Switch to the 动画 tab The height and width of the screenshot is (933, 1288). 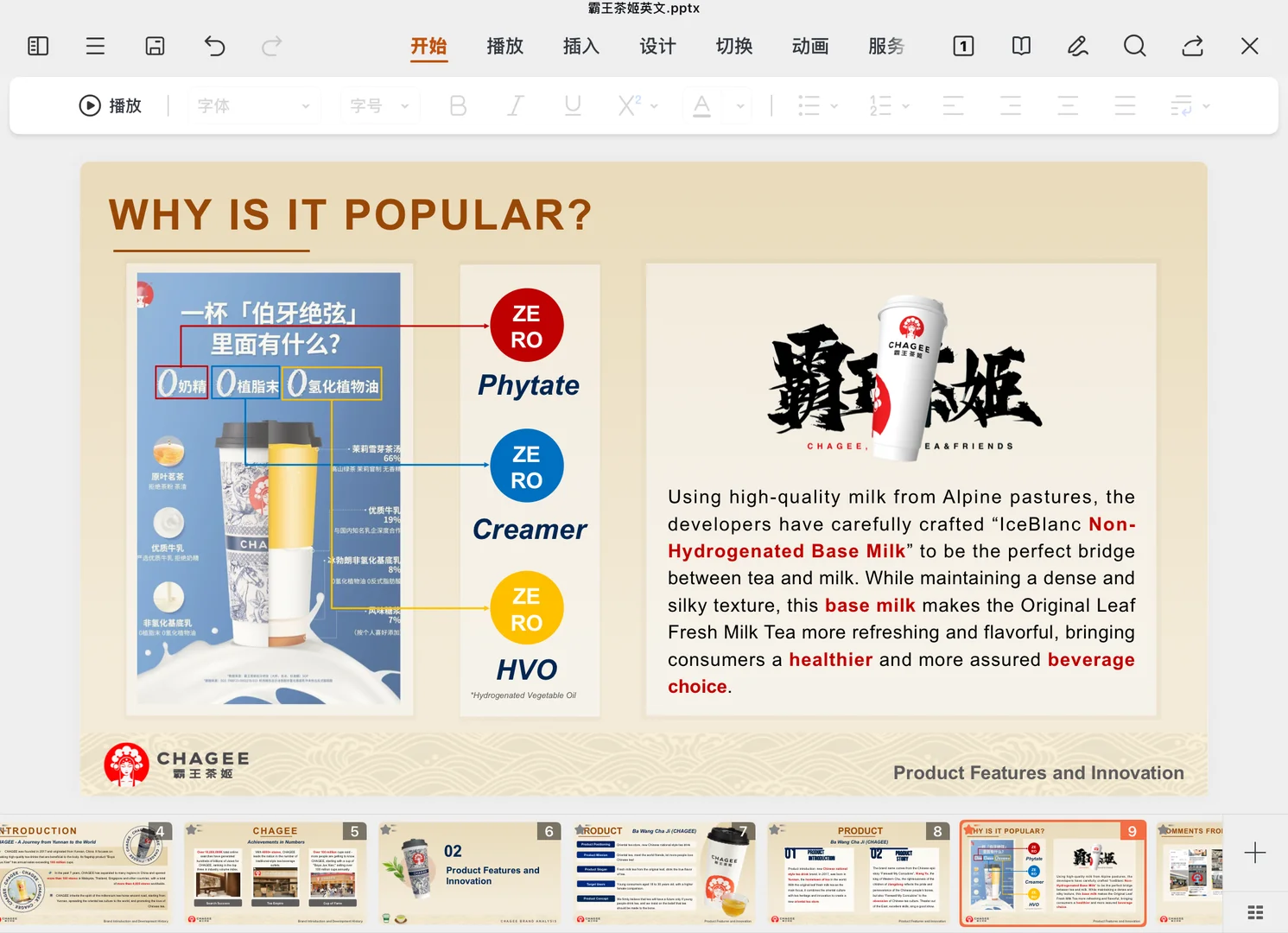click(x=810, y=46)
